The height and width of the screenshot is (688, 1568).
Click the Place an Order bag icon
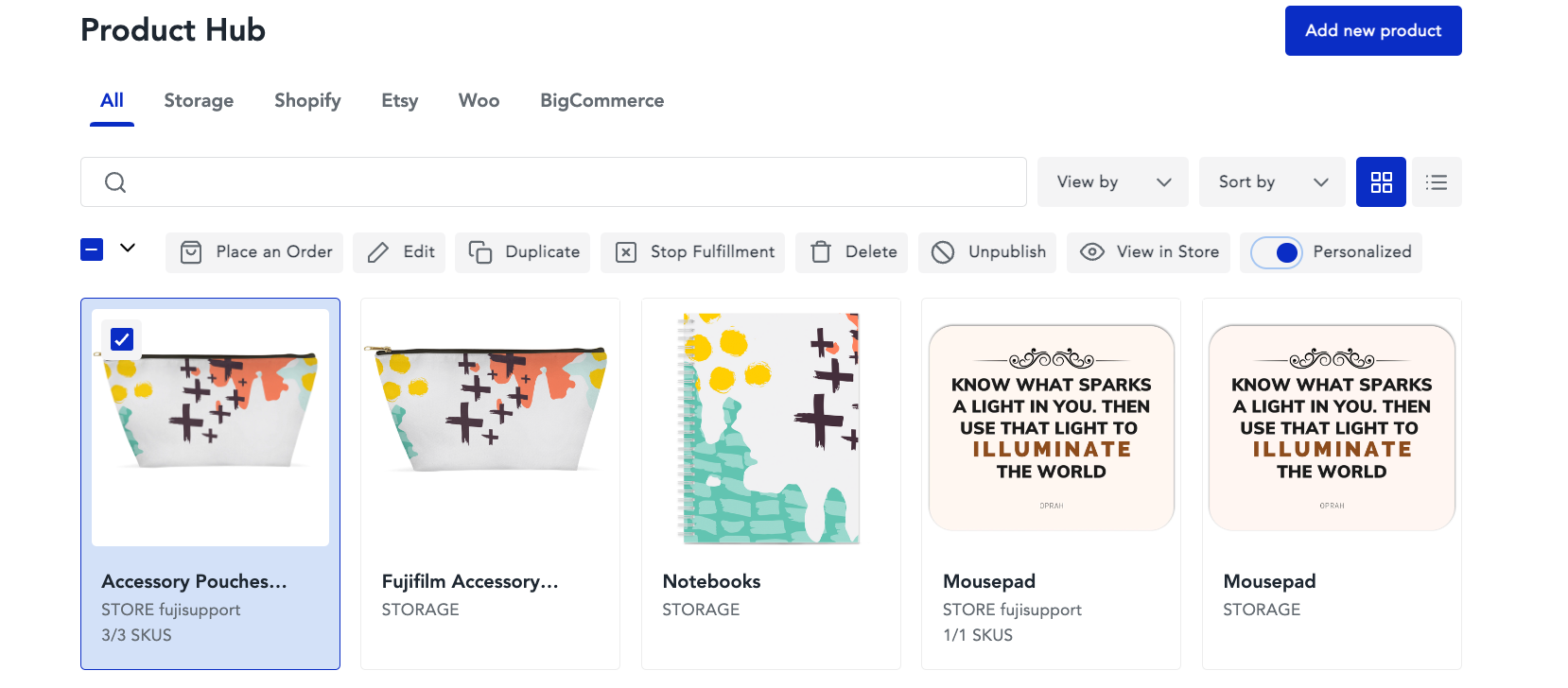coord(191,252)
